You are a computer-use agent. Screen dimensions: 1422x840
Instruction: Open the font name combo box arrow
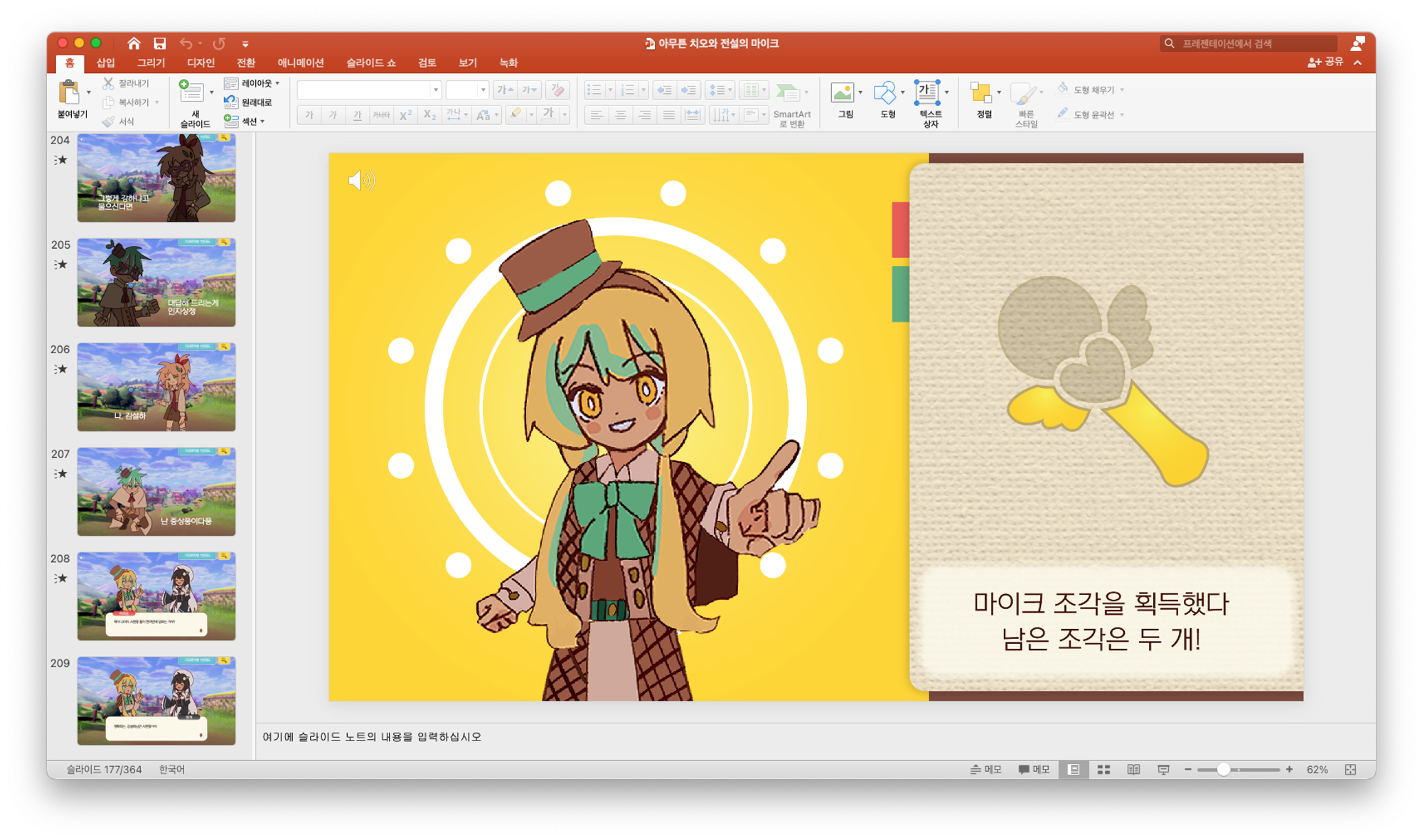pos(435,90)
